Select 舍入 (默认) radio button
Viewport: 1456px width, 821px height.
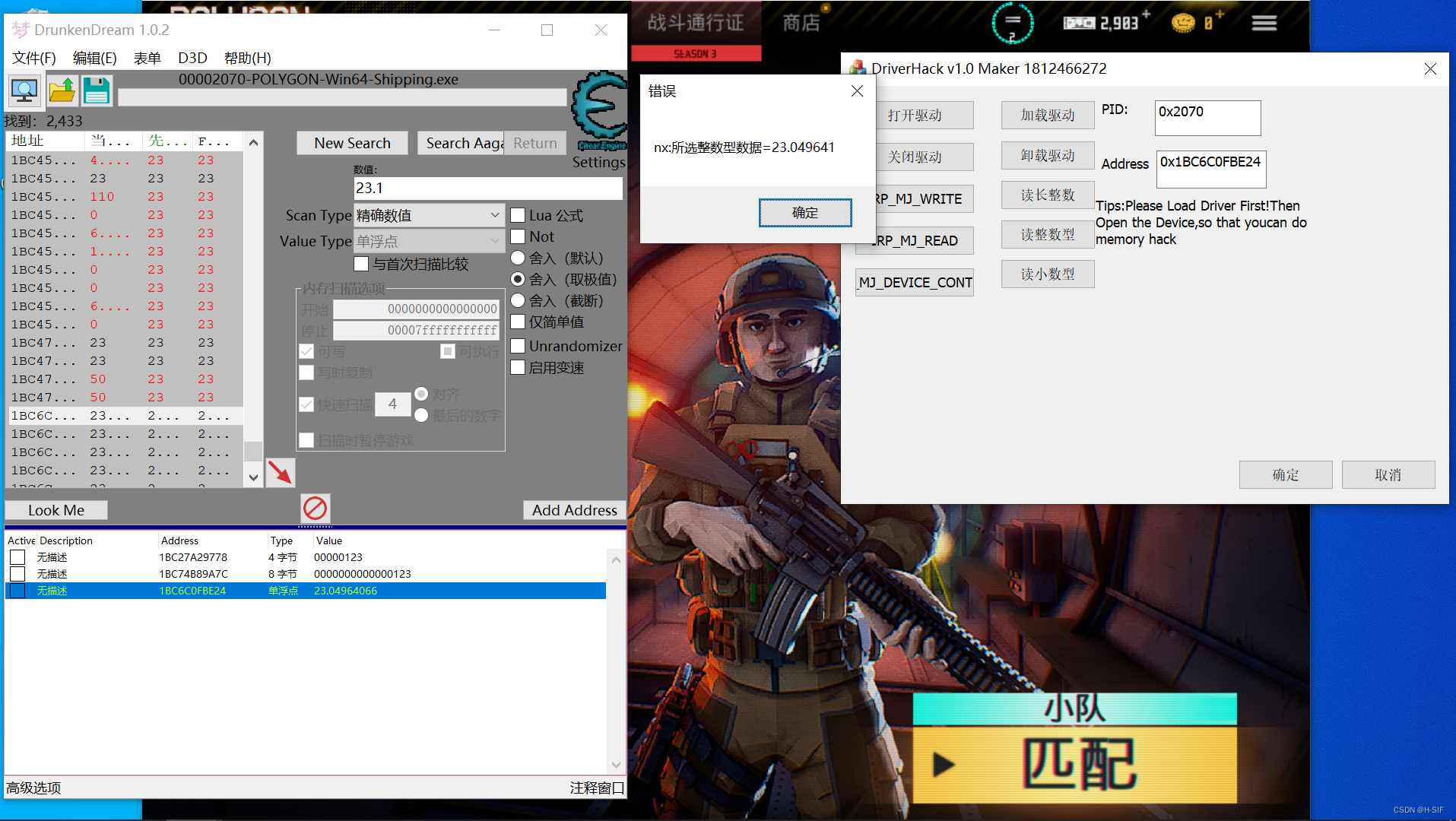coord(518,258)
